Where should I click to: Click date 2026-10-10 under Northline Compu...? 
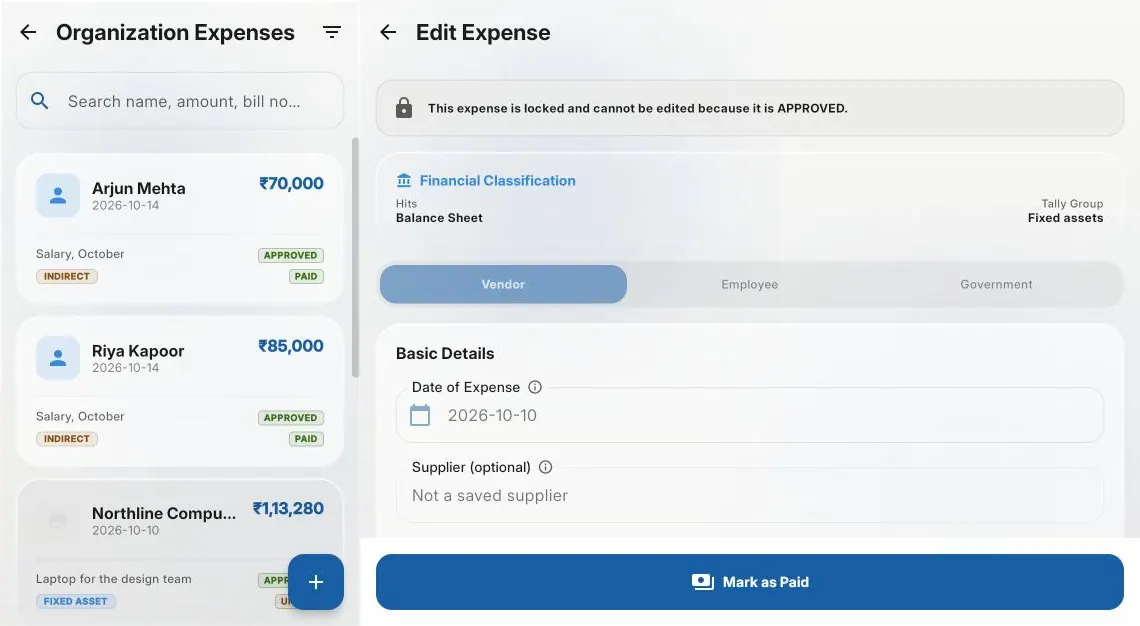click(x=125, y=531)
